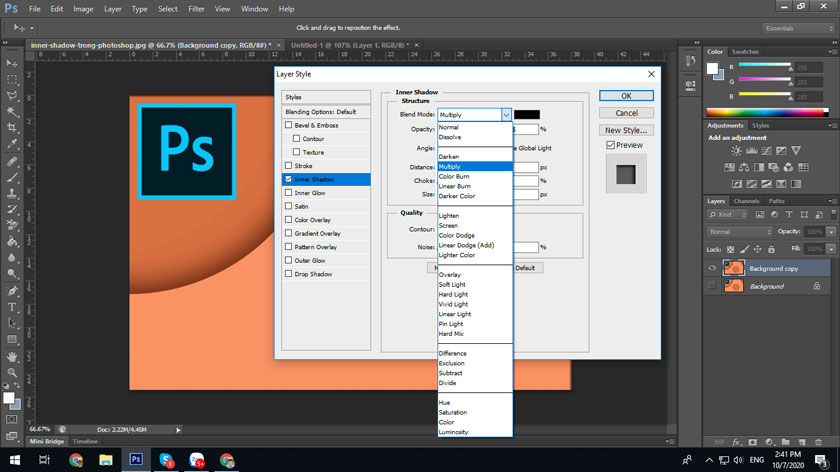
Task: Select the Move tool in toolbar
Action: coord(12,64)
